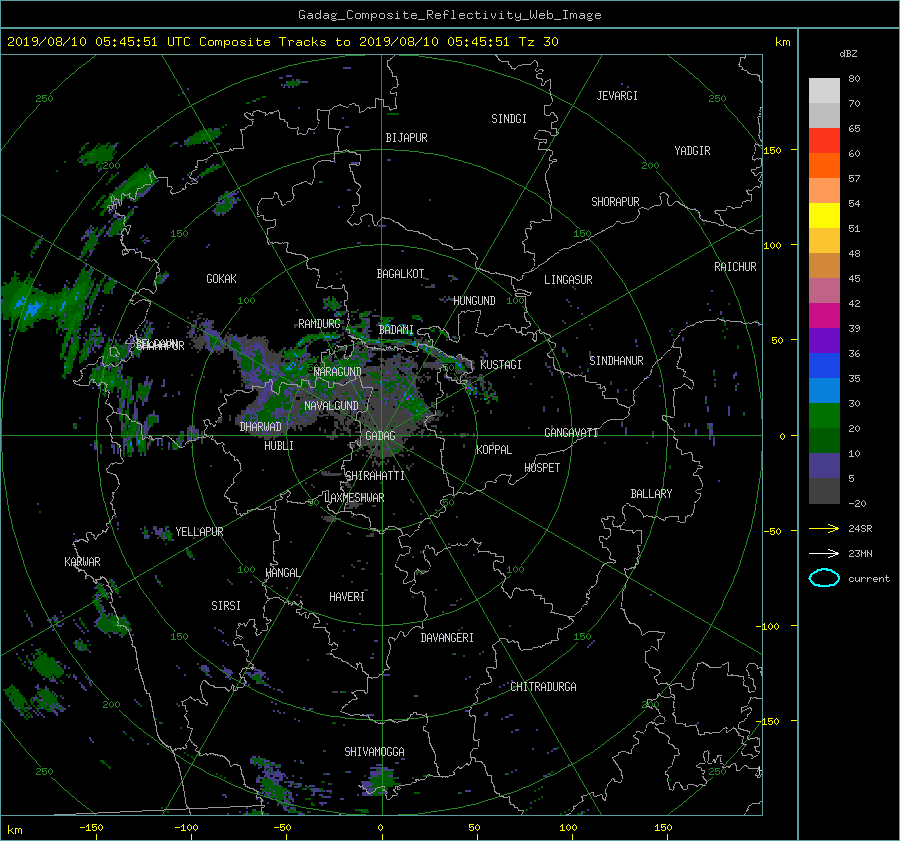
Task: Click the 24SR legend label
Action: coord(860,528)
